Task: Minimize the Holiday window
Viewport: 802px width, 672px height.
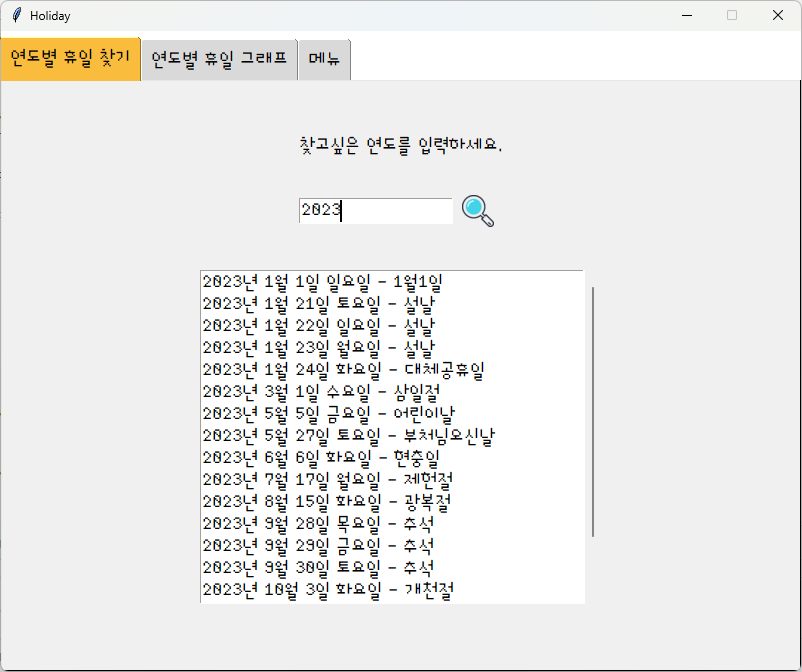Action: click(x=687, y=15)
